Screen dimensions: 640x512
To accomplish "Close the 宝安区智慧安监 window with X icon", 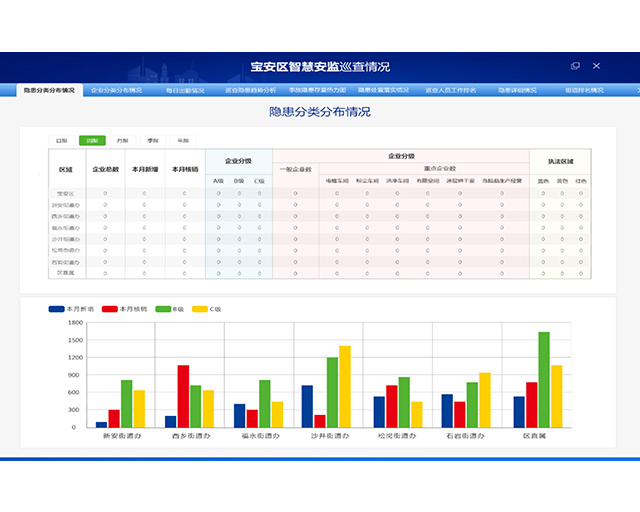I will (597, 66).
